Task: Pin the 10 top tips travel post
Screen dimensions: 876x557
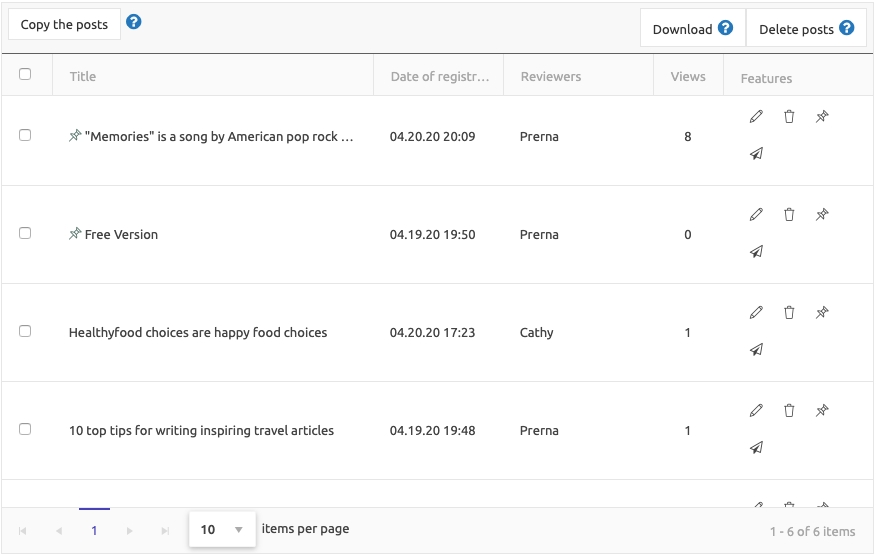Action: coord(822,411)
